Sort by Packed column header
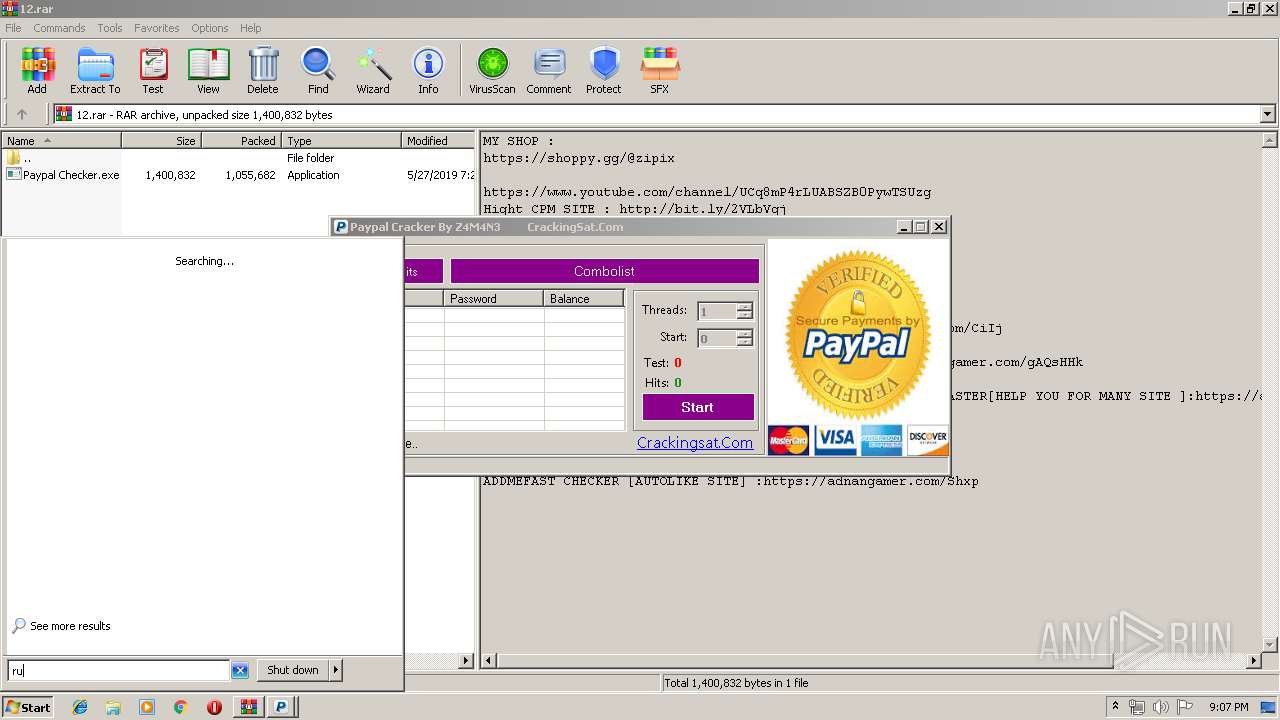This screenshot has height=720, width=1280. (x=241, y=141)
